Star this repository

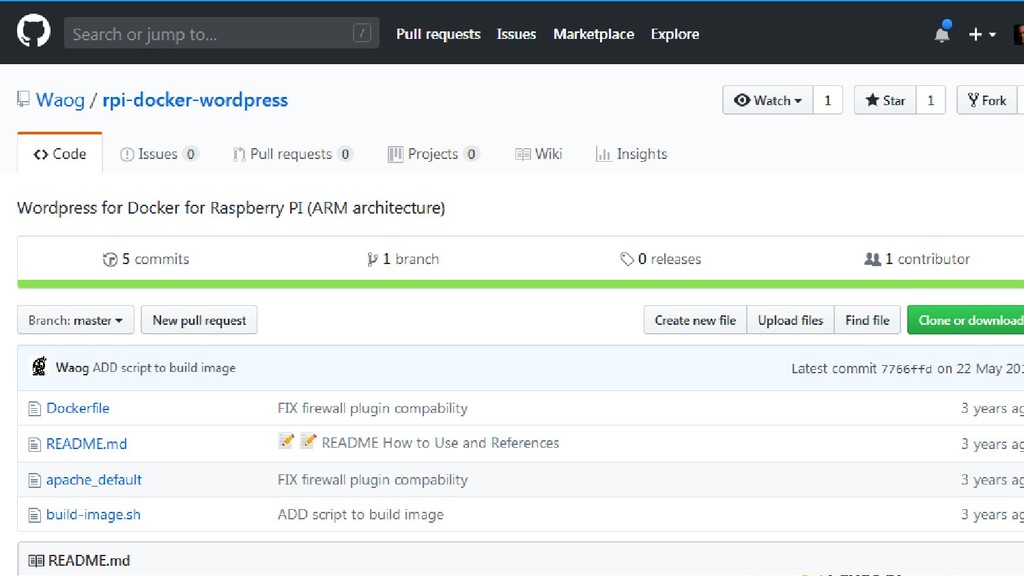[885, 100]
